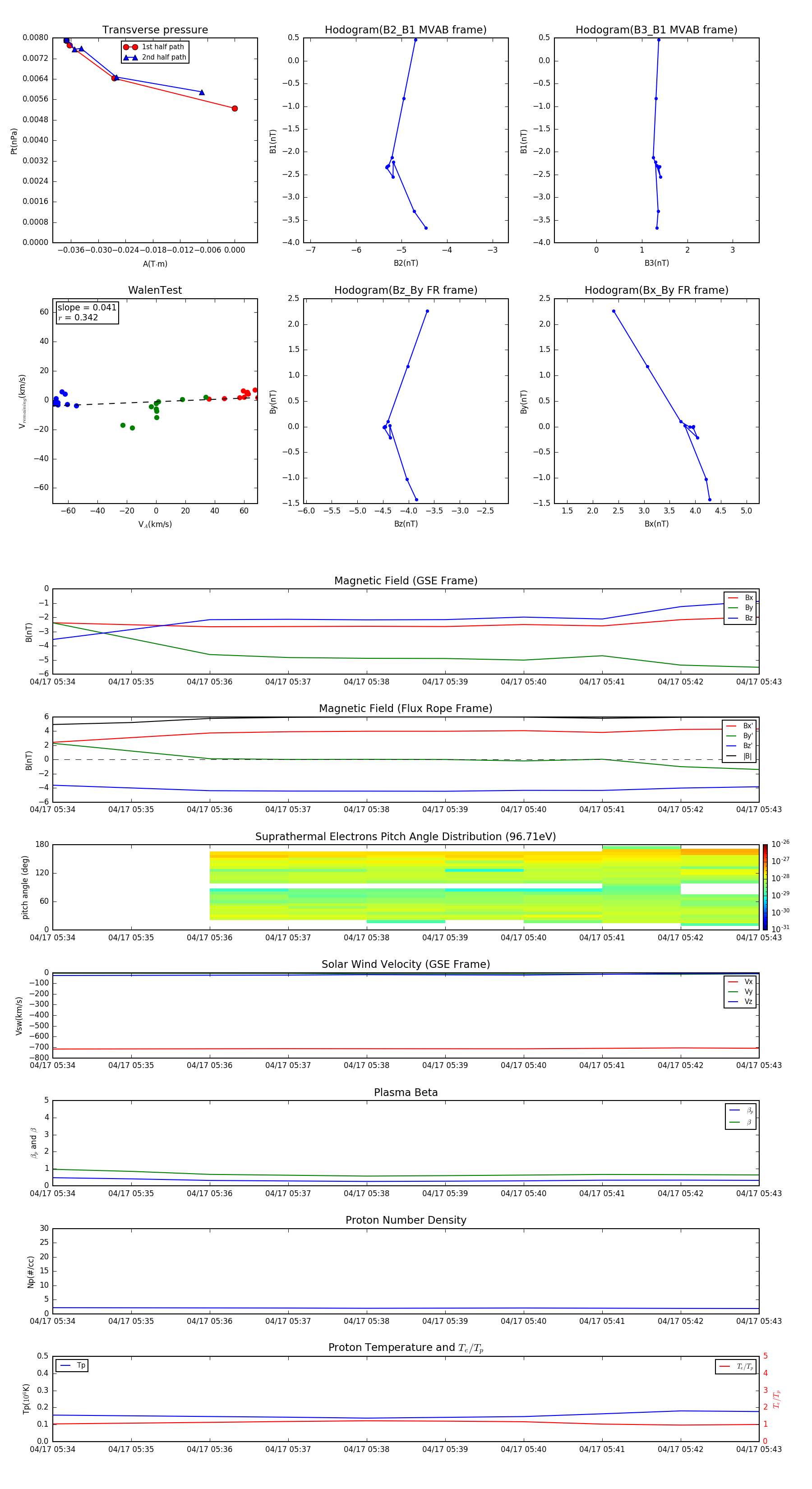The height and width of the screenshot is (1489, 812).
Task: Select the Suprathermal Electrons Pitch Angle title
Action: [405, 837]
